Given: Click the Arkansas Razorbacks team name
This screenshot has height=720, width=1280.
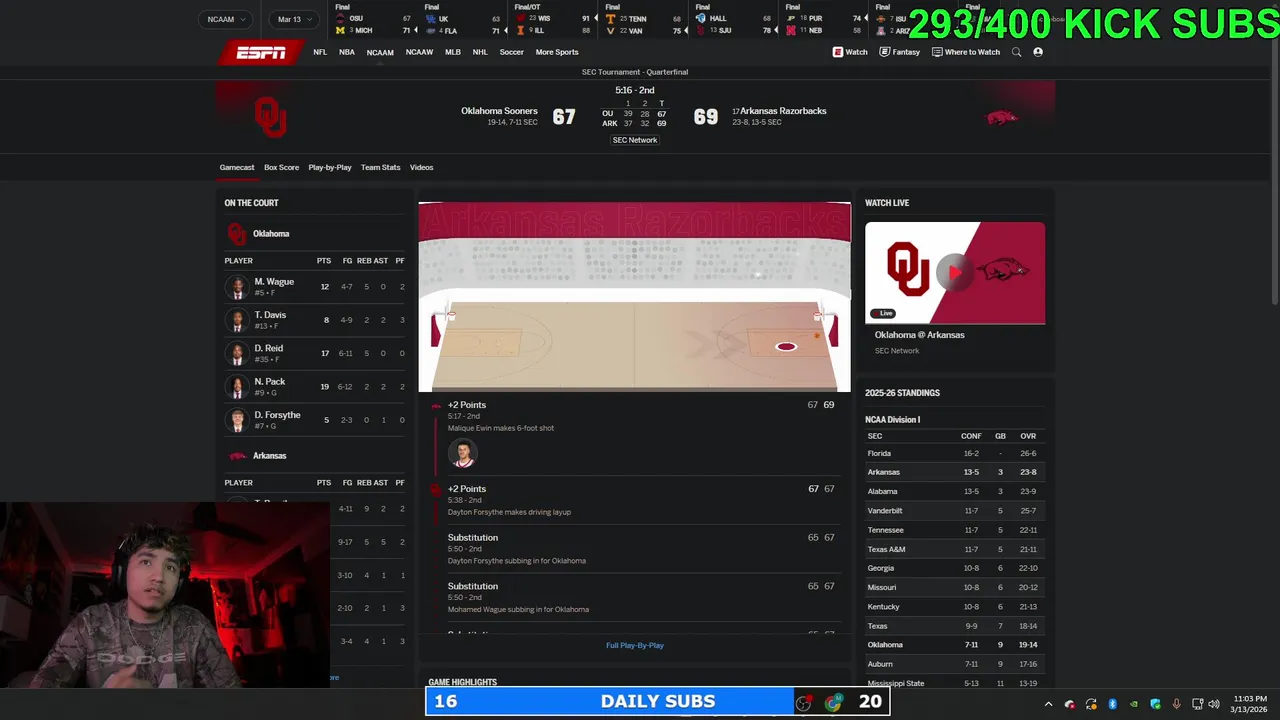Looking at the screenshot, I should point(783,111).
